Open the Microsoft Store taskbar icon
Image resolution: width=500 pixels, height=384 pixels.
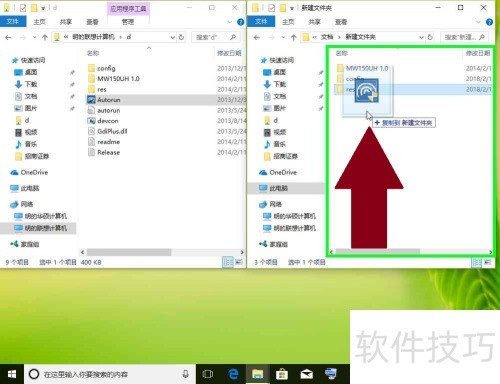coord(282,374)
